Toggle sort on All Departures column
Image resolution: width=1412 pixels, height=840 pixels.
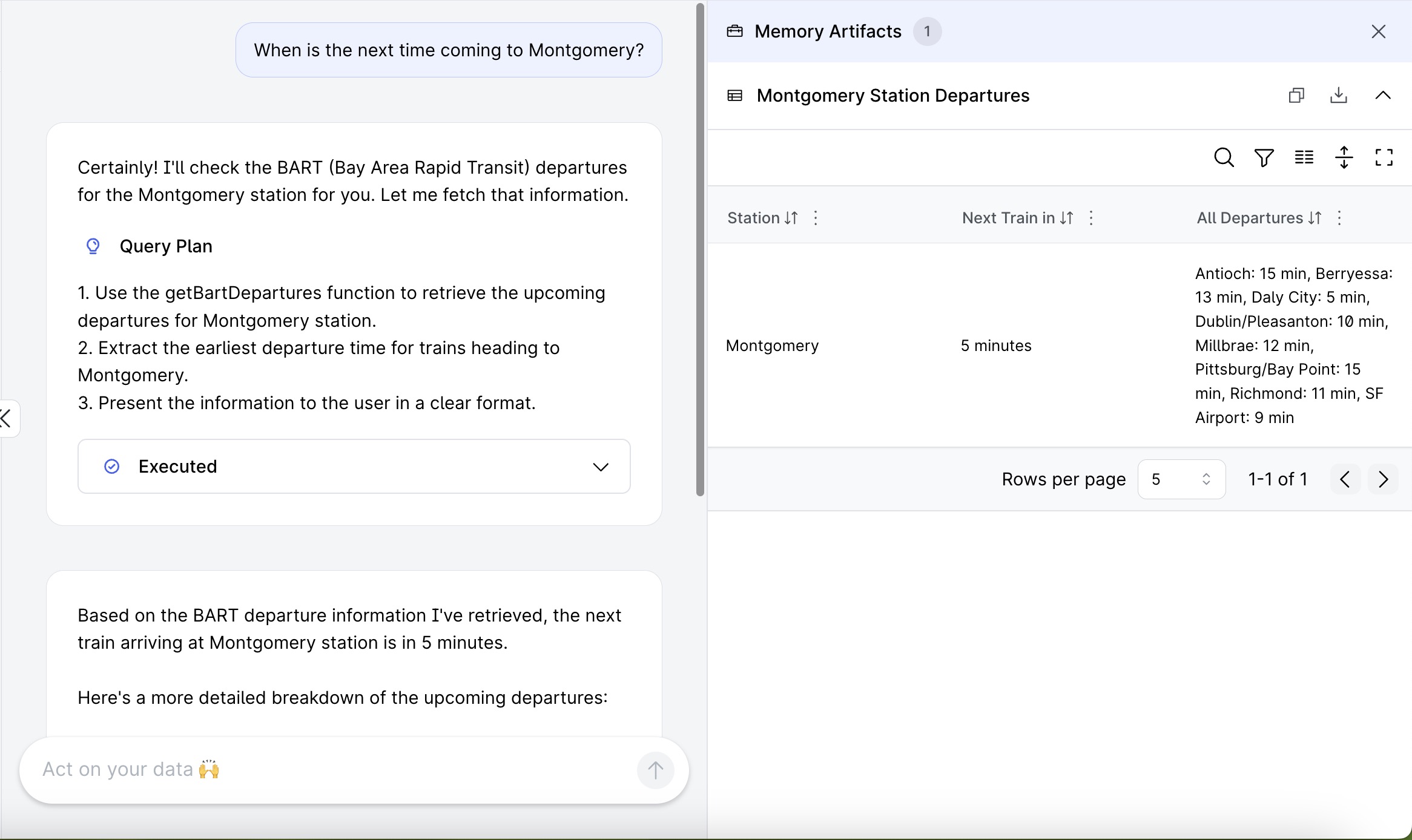point(1313,218)
